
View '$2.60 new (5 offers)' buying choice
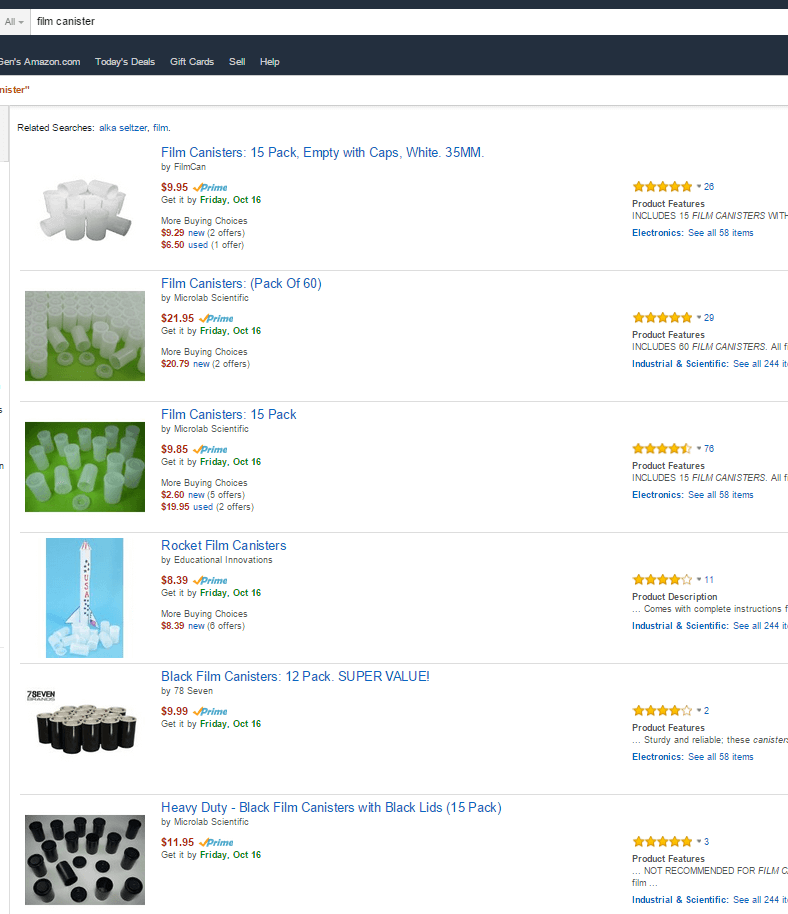202,495
